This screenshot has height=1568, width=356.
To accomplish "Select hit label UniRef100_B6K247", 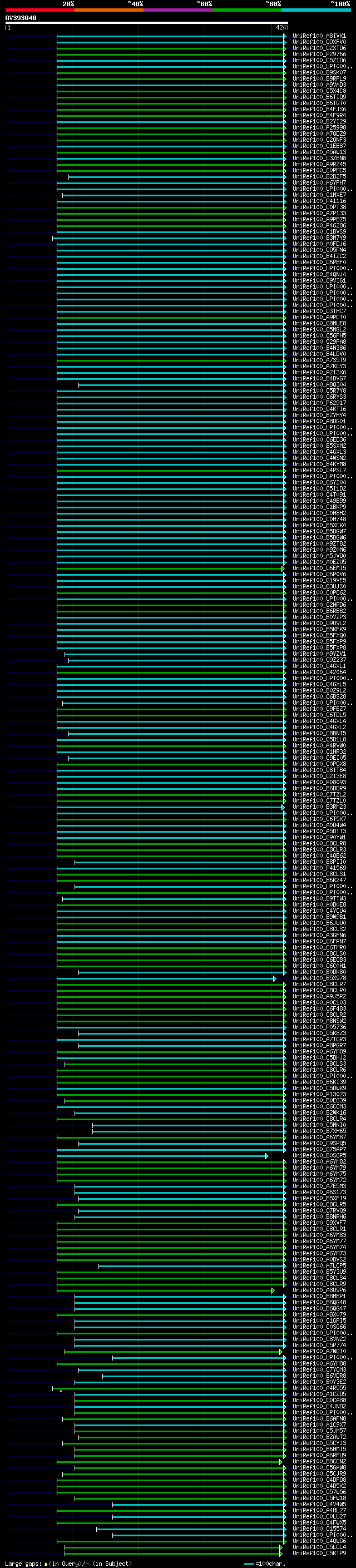I will [x=319, y=880].
